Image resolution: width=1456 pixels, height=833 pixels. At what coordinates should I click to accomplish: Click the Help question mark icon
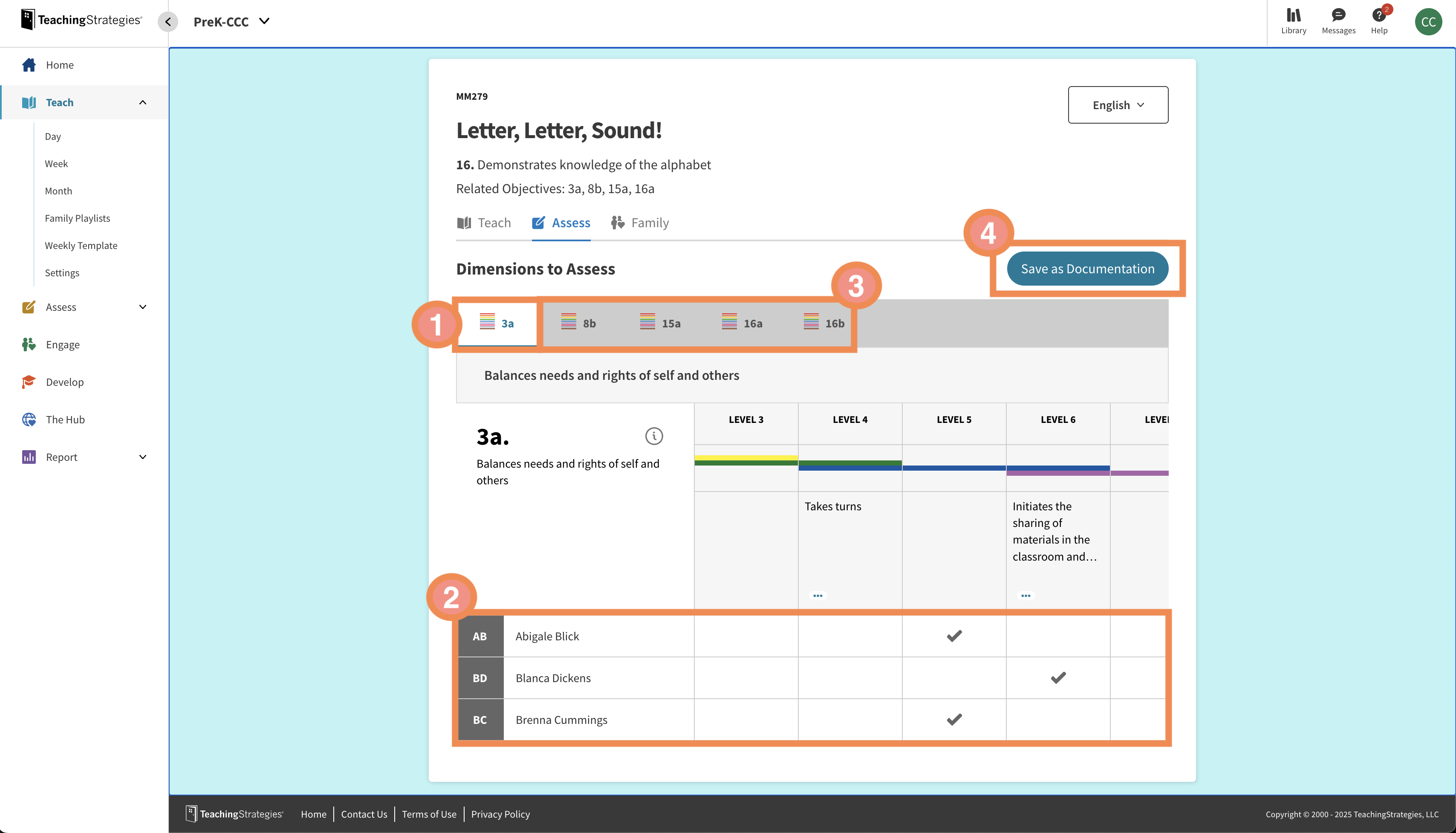(x=1378, y=16)
